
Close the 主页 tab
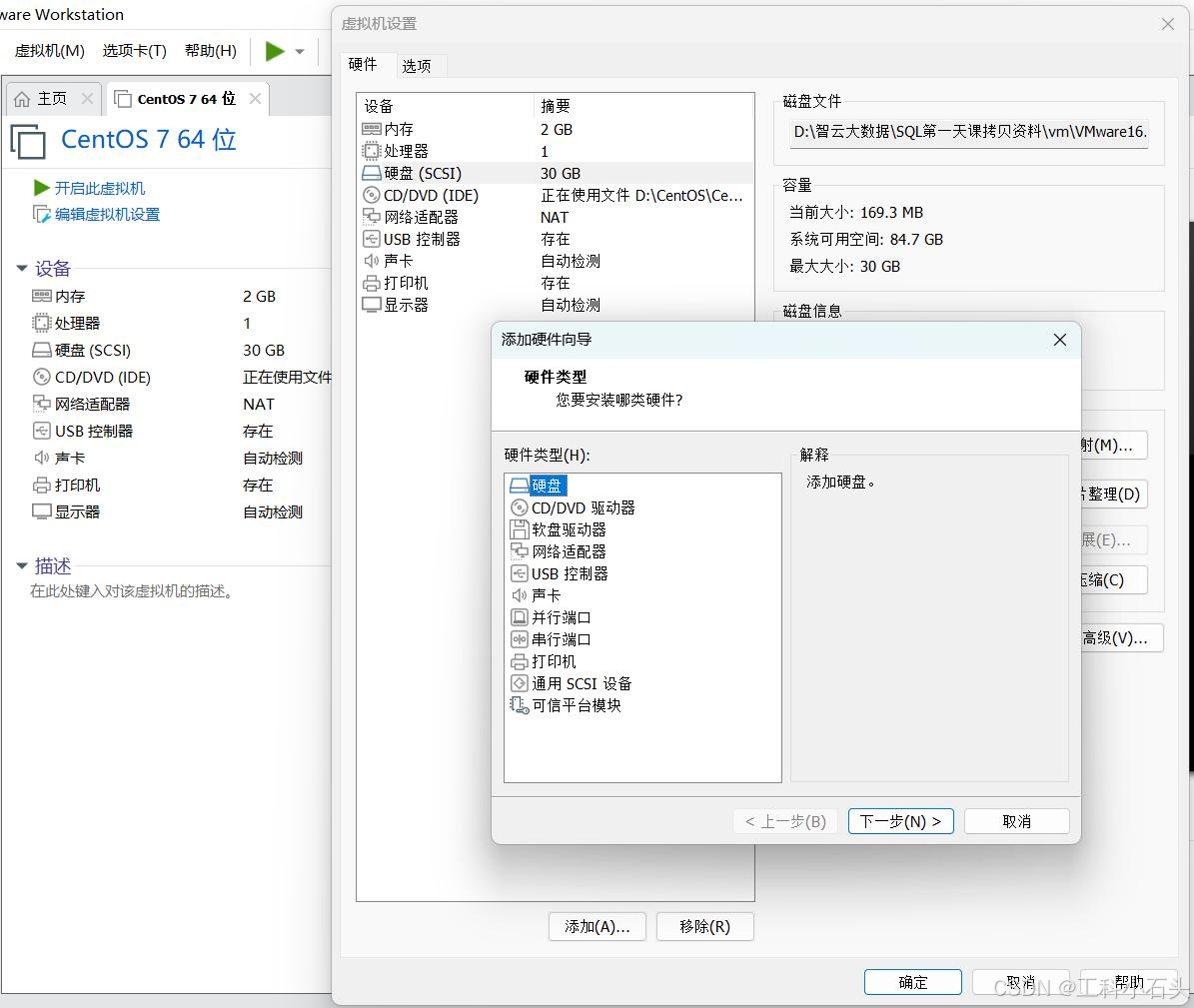point(87,98)
